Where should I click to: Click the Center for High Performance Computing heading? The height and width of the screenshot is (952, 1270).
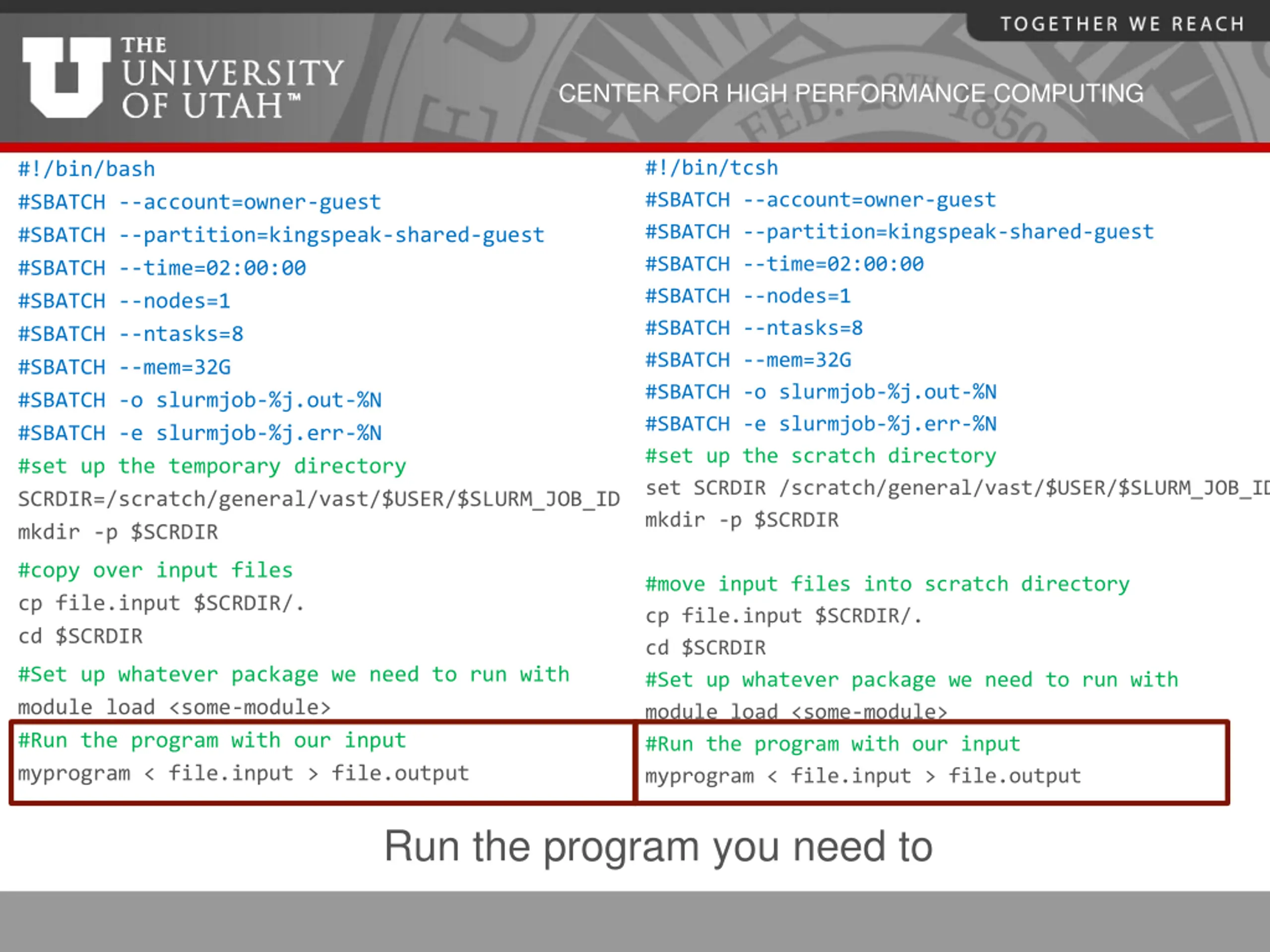850,94
